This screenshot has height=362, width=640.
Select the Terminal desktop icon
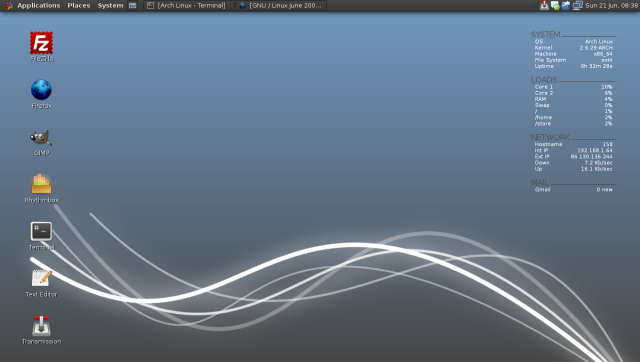point(41,236)
